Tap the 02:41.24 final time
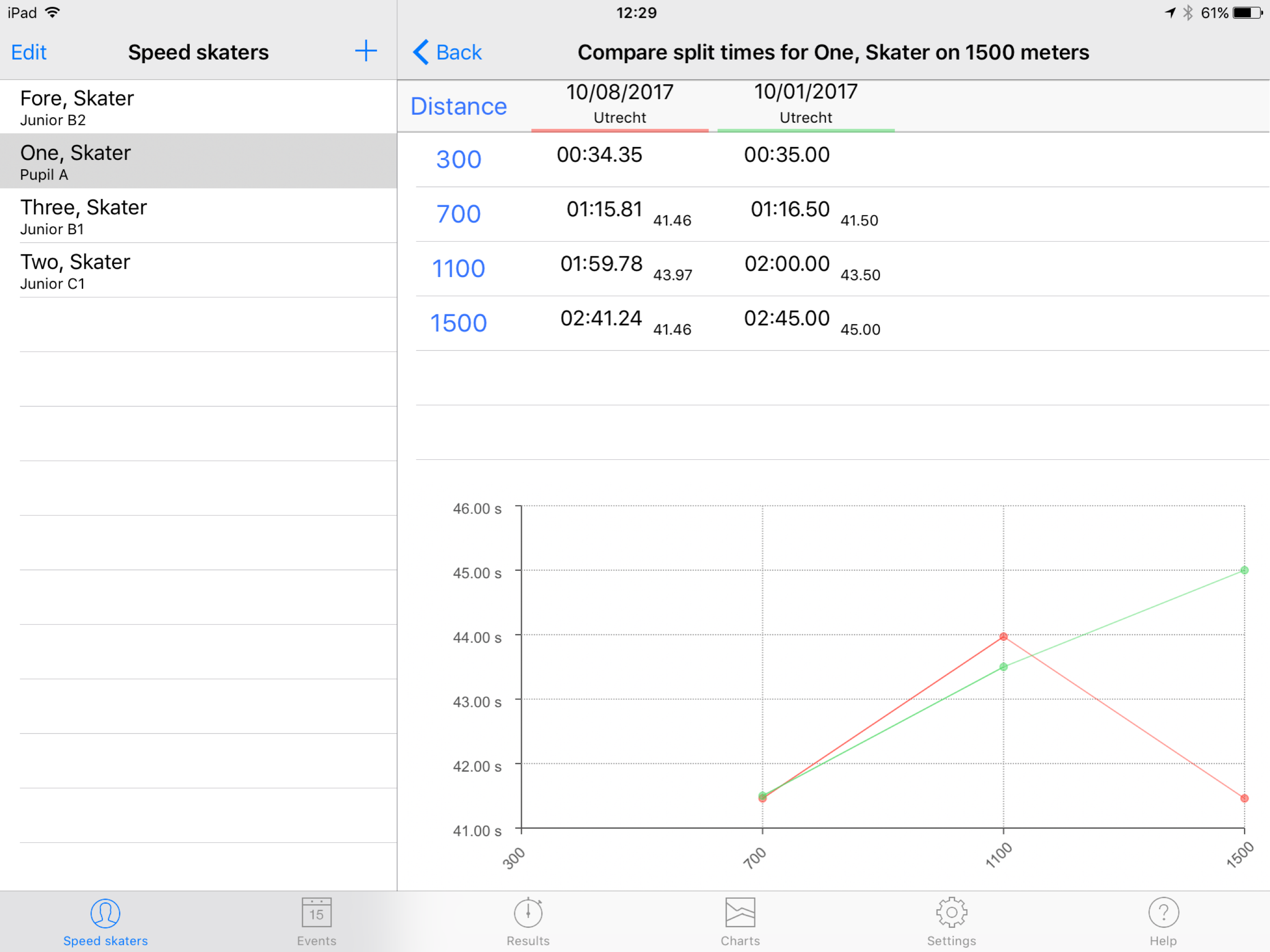 (x=601, y=318)
